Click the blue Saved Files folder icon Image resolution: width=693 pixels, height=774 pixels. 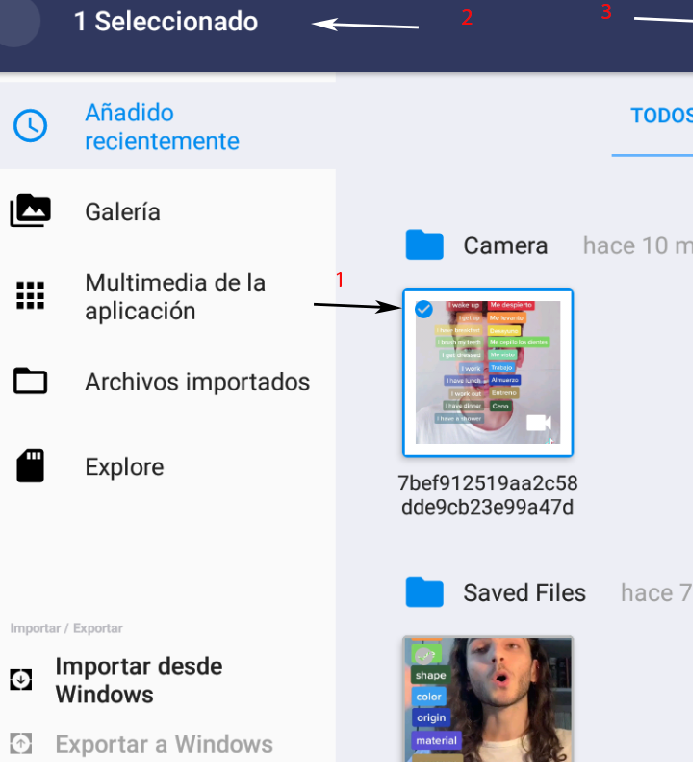click(x=425, y=592)
